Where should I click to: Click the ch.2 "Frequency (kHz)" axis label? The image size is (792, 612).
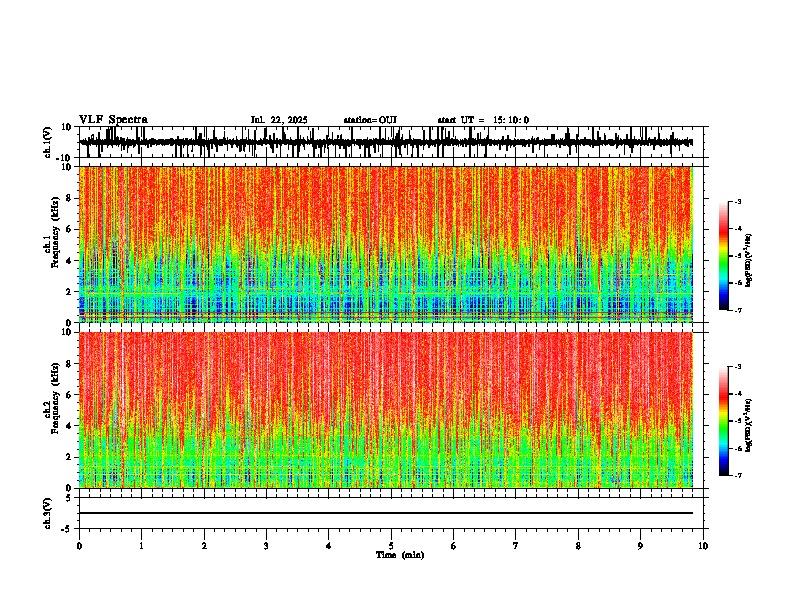point(55,398)
